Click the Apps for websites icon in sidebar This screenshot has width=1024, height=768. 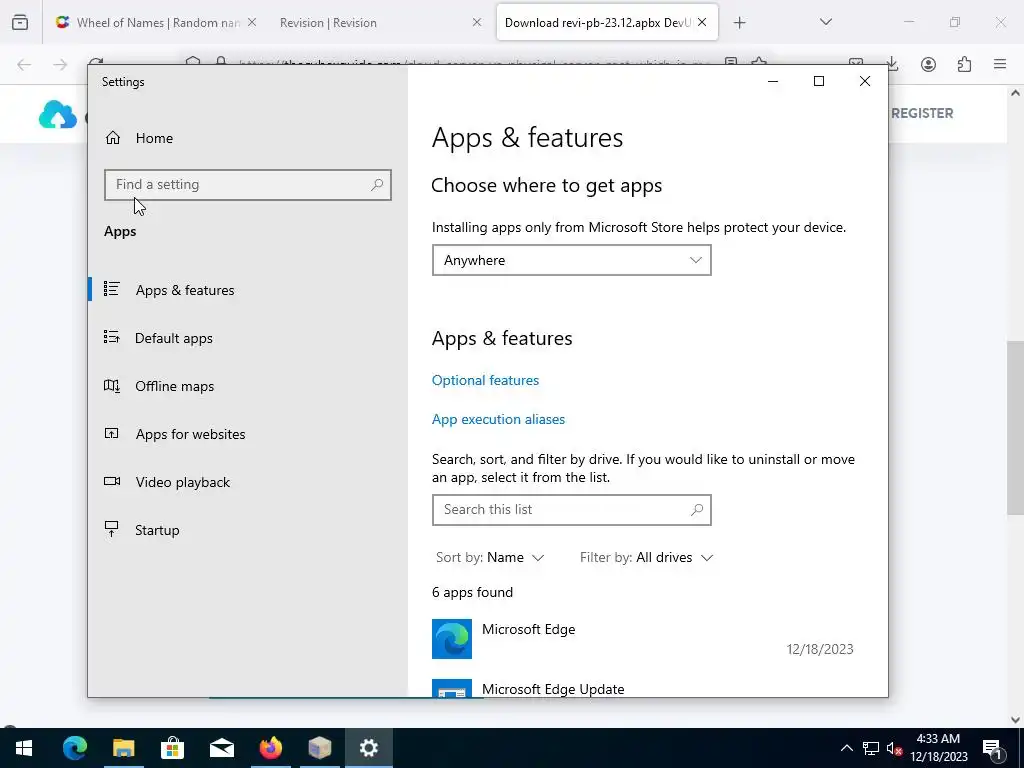[x=112, y=433]
